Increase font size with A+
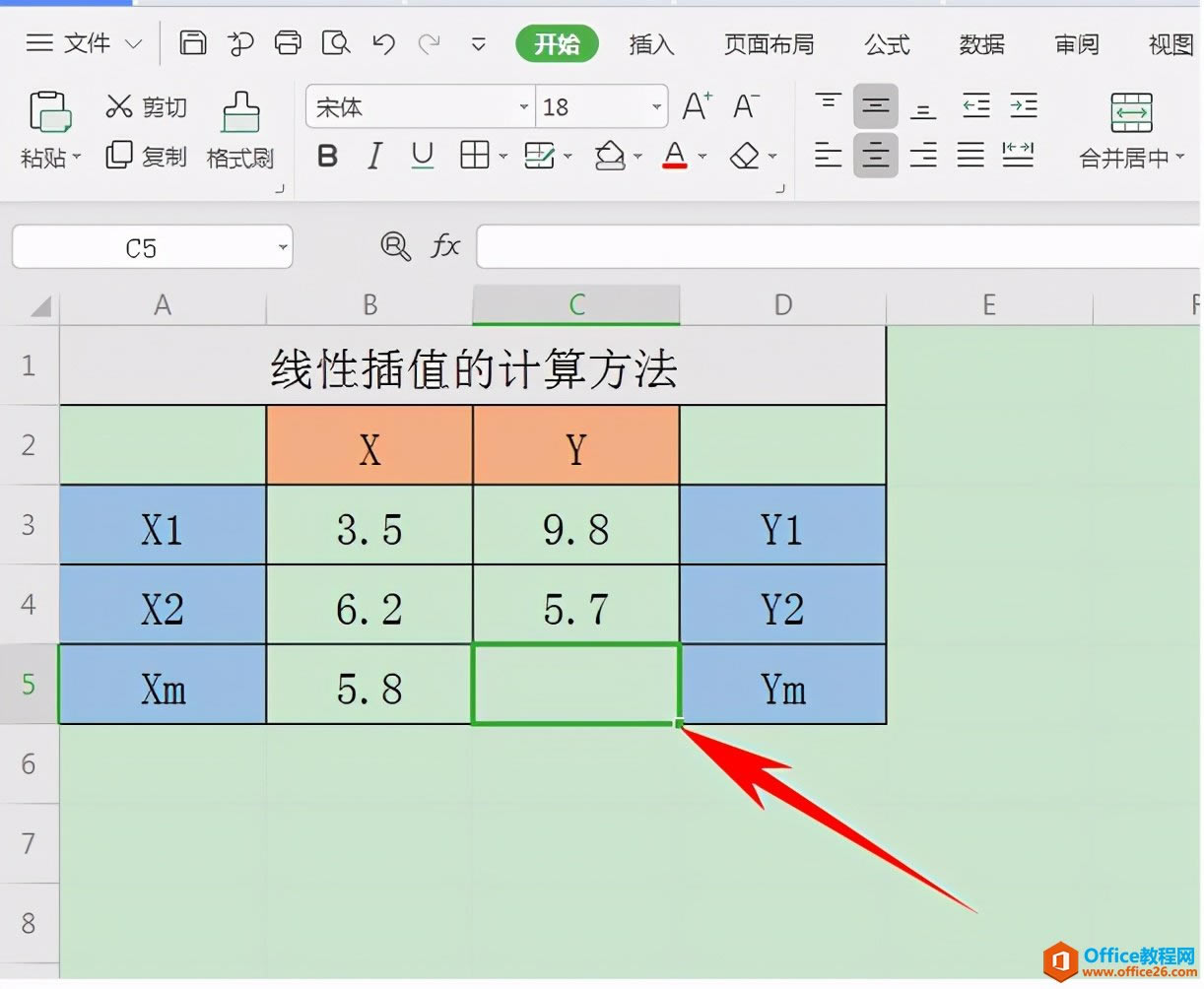1204x989 pixels. [697, 106]
